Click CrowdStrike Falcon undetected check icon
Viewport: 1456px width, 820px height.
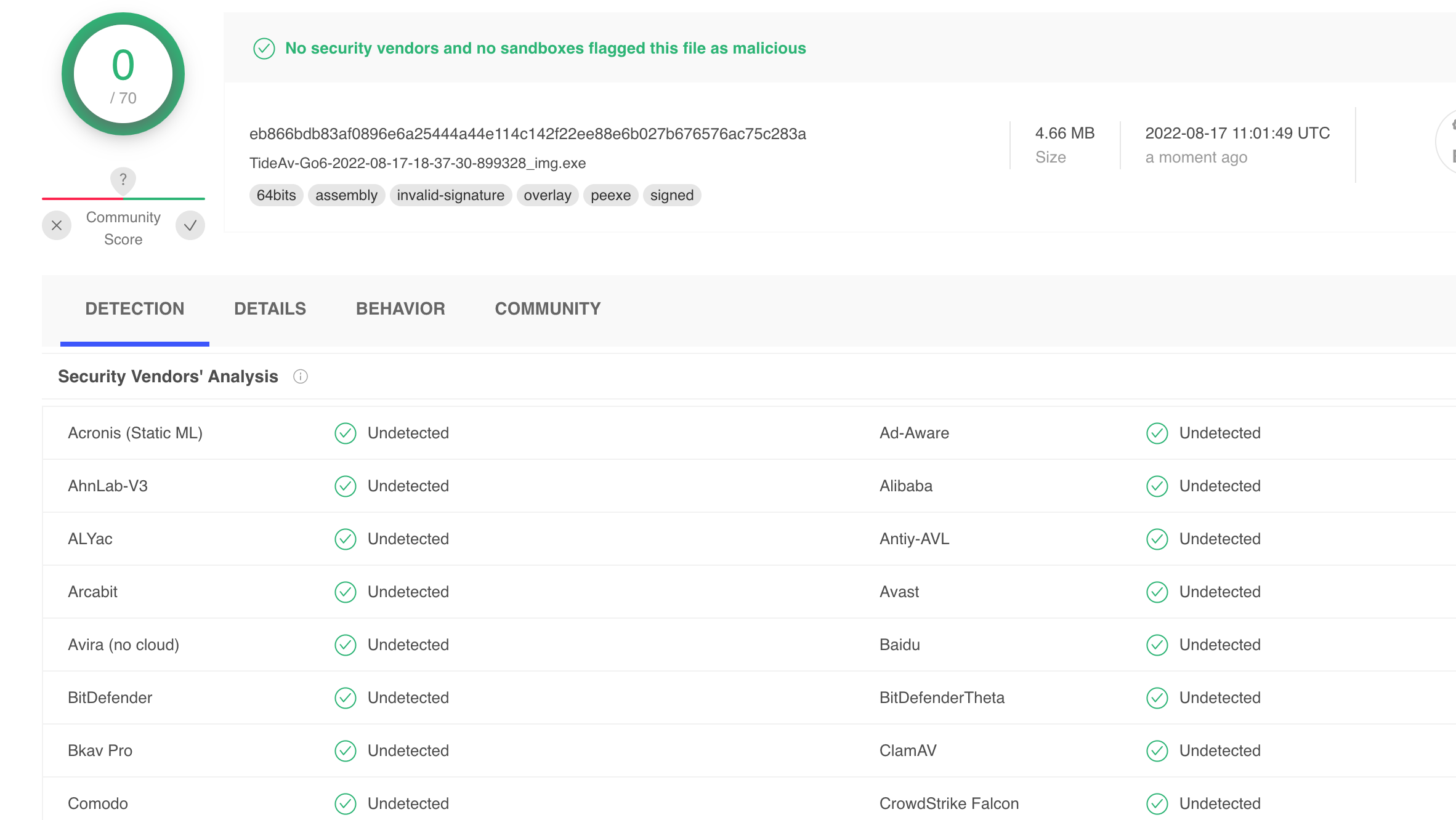pos(1157,804)
